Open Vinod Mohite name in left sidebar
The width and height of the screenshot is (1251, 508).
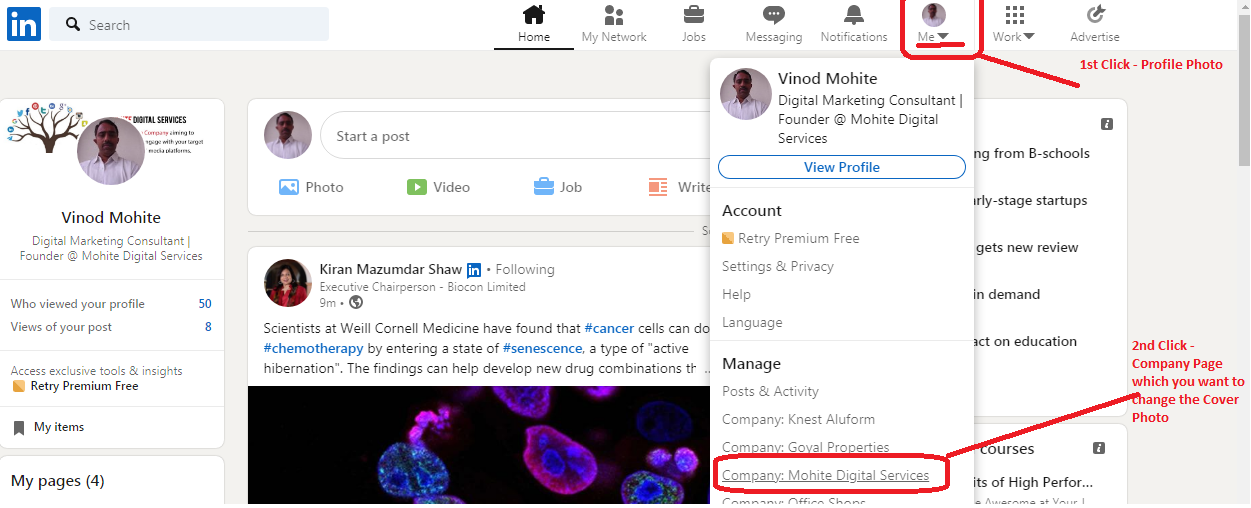click(x=111, y=217)
